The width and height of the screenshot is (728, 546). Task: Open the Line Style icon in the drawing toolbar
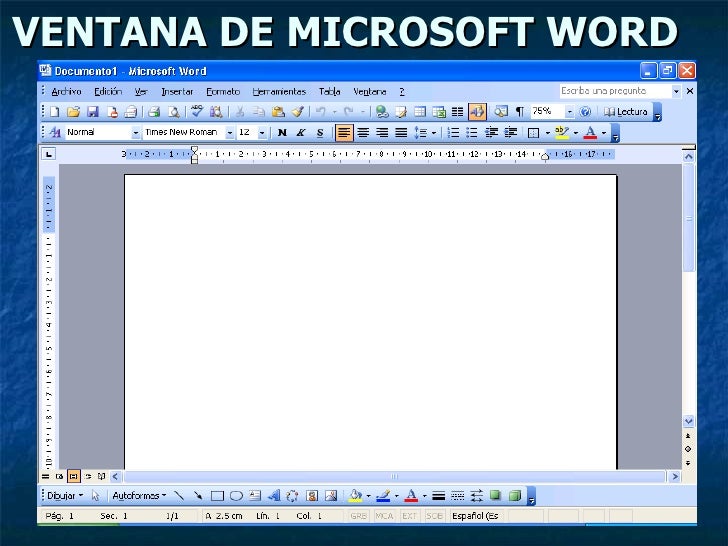439,496
